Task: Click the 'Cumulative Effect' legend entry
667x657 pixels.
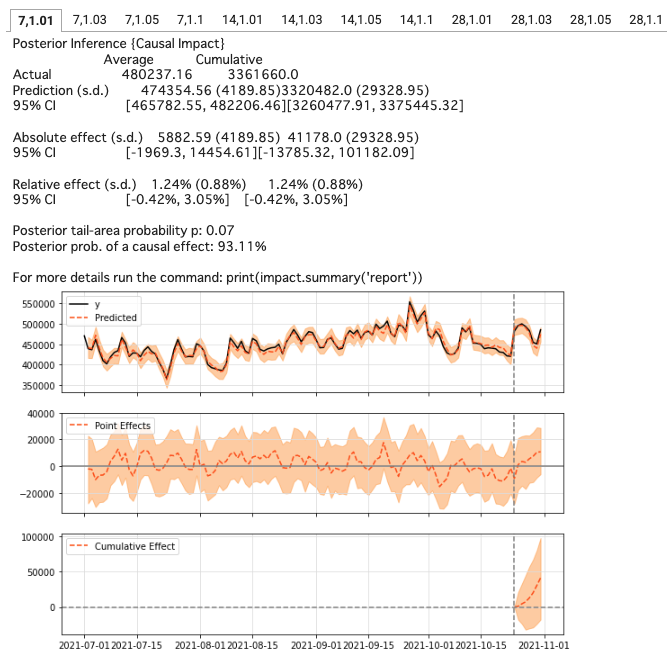Action: 122,546
